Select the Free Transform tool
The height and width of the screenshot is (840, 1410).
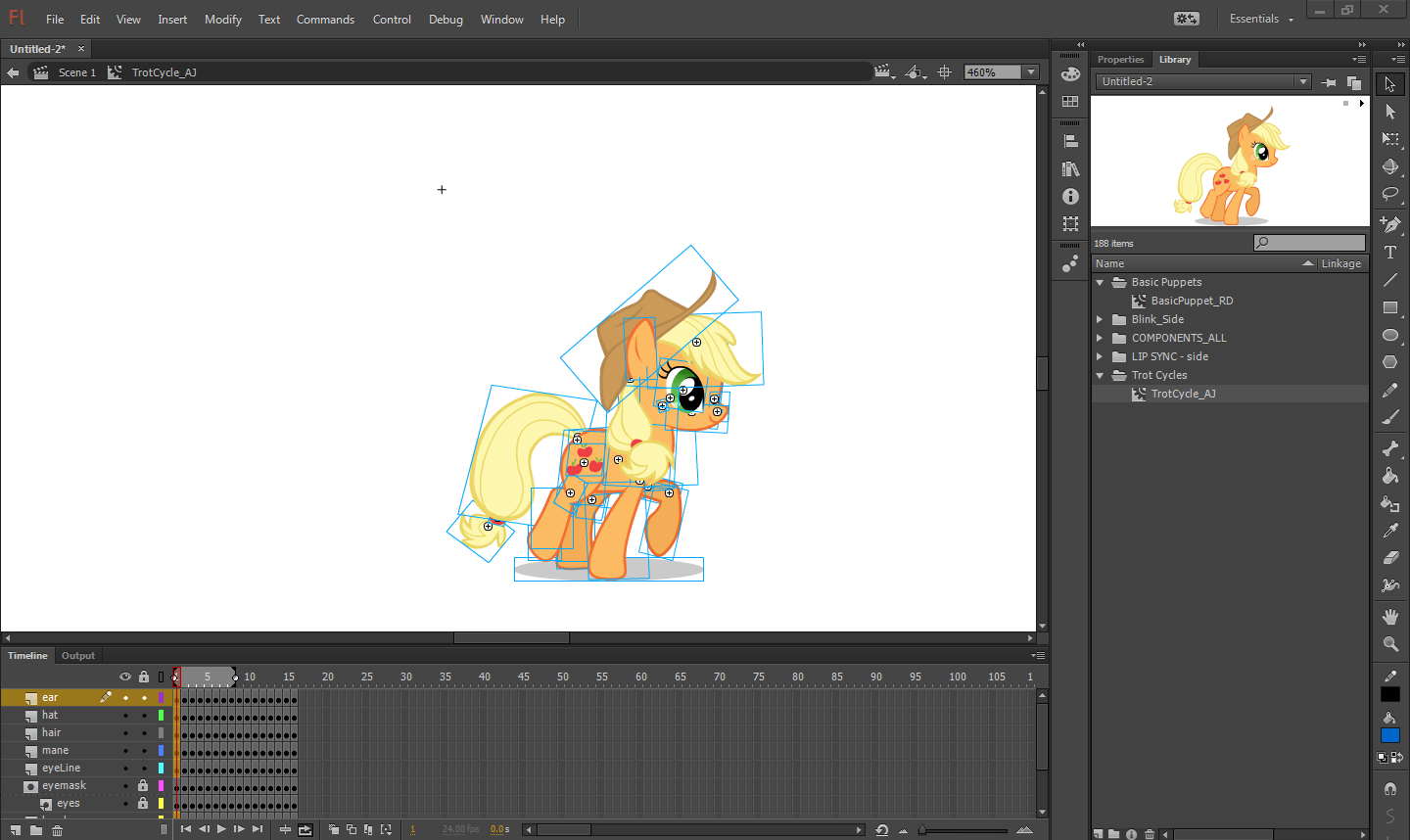pyautogui.click(x=1389, y=139)
